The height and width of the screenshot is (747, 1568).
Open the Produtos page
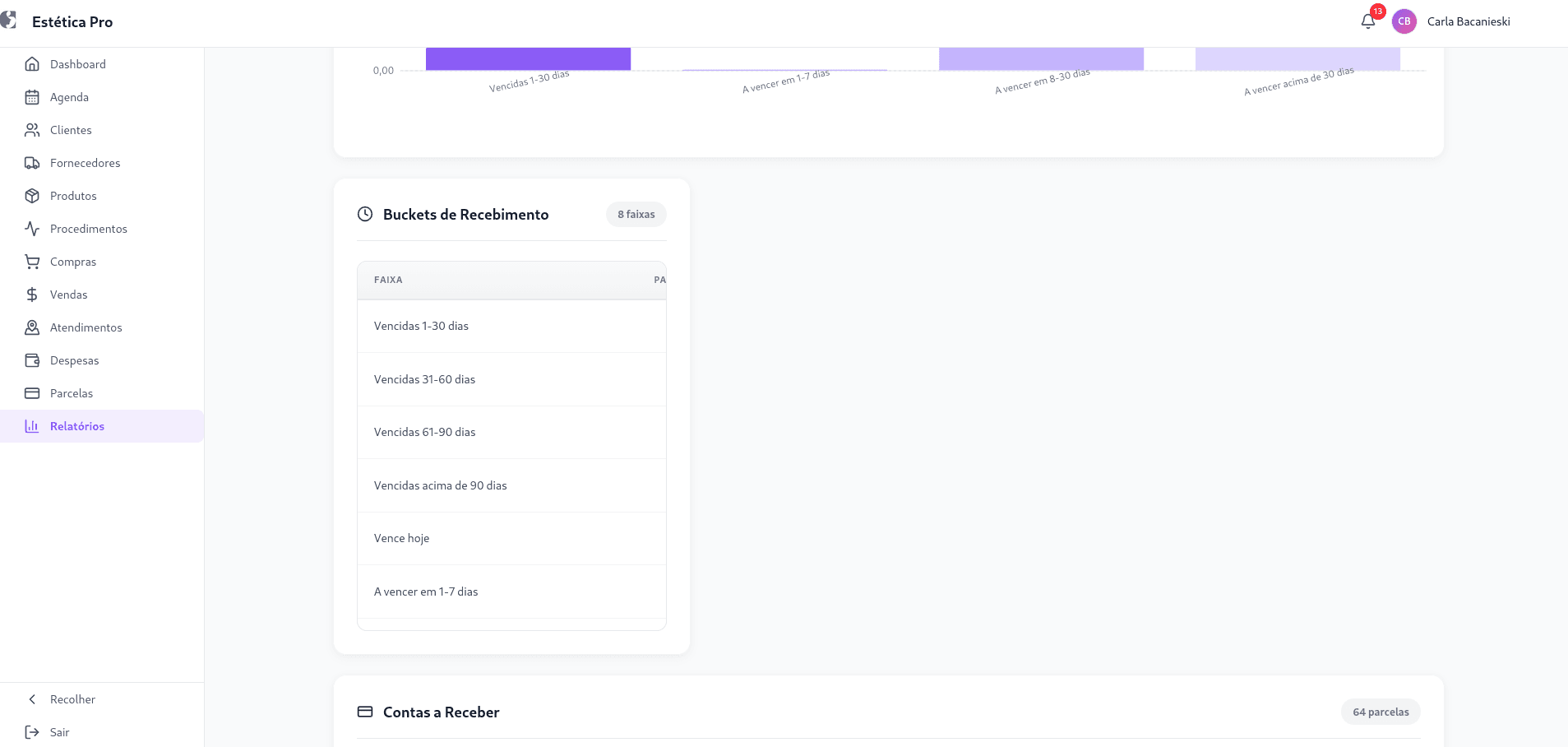pyautogui.click(x=102, y=196)
